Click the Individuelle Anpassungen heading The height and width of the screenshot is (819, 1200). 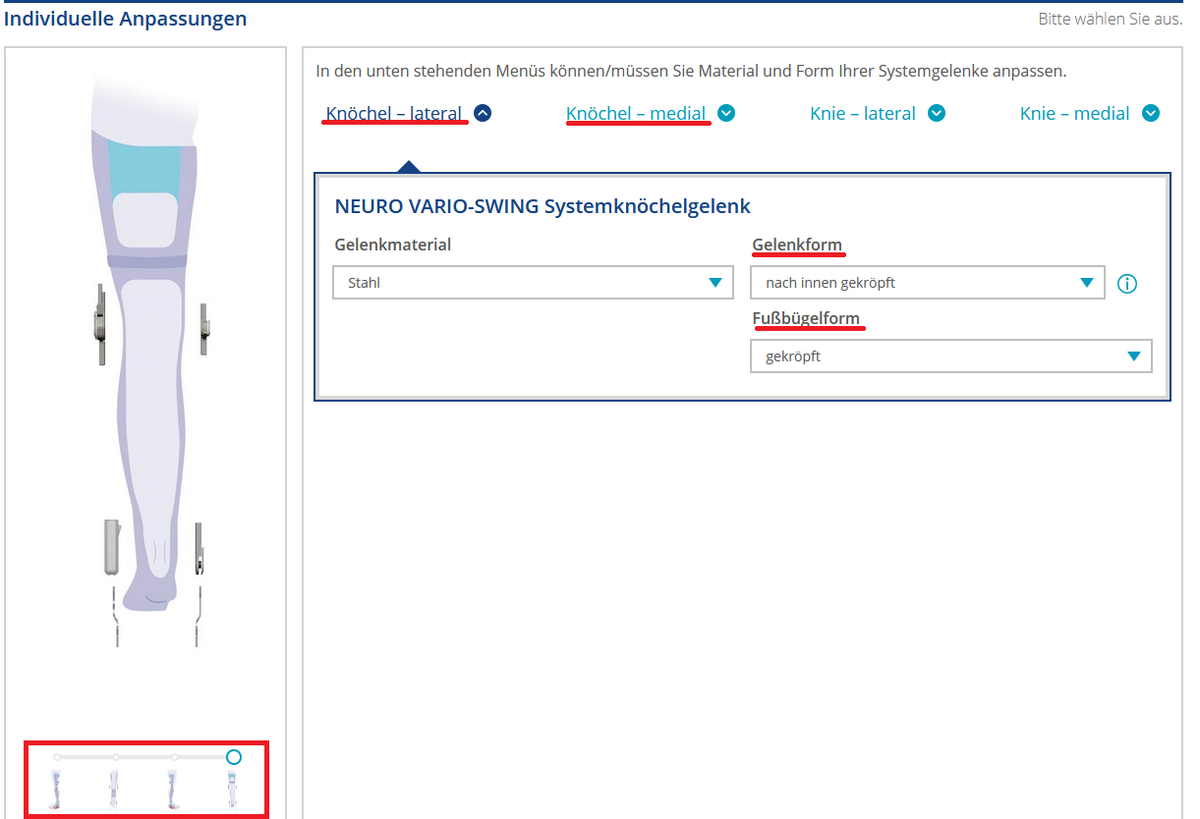coord(126,18)
